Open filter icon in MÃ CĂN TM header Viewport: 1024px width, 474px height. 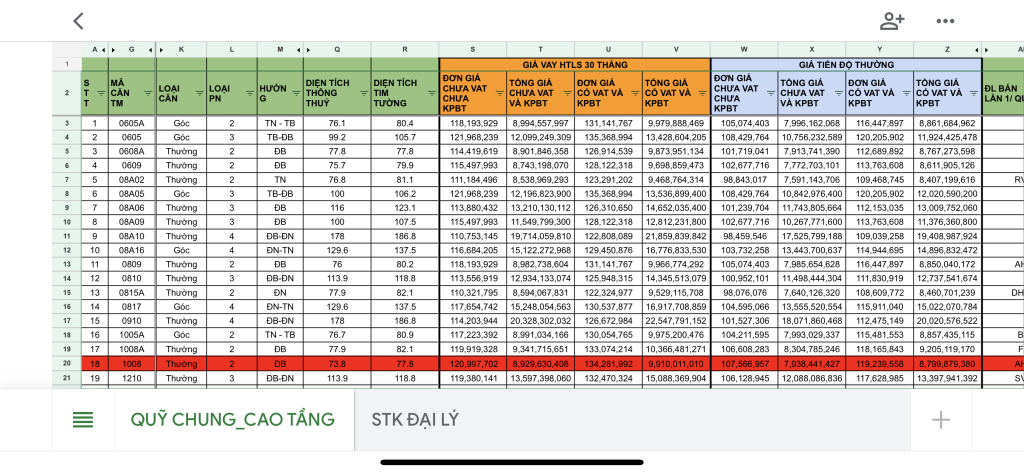(148, 93)
